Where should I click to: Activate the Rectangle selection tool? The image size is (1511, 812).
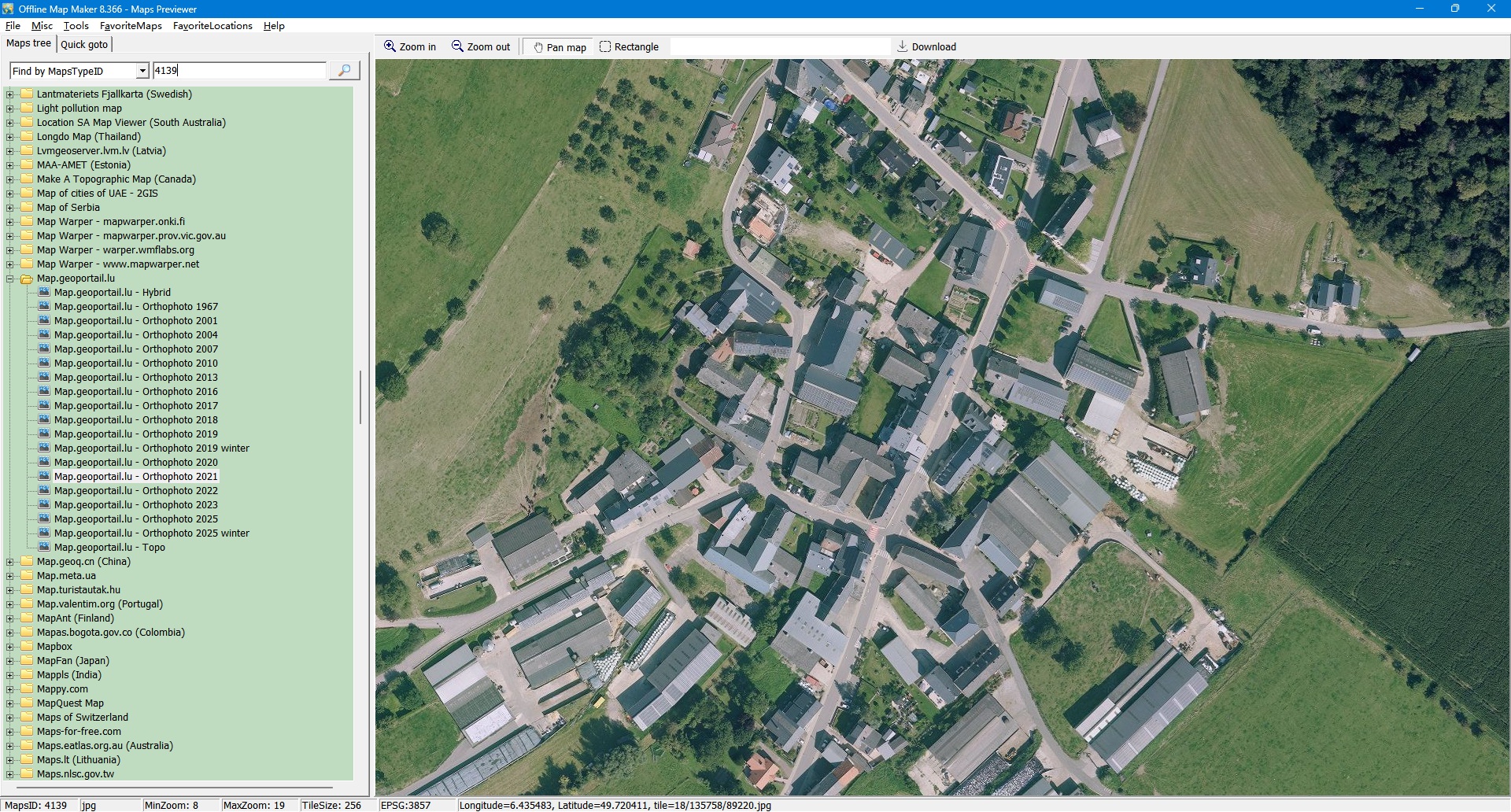coord(604,46)
